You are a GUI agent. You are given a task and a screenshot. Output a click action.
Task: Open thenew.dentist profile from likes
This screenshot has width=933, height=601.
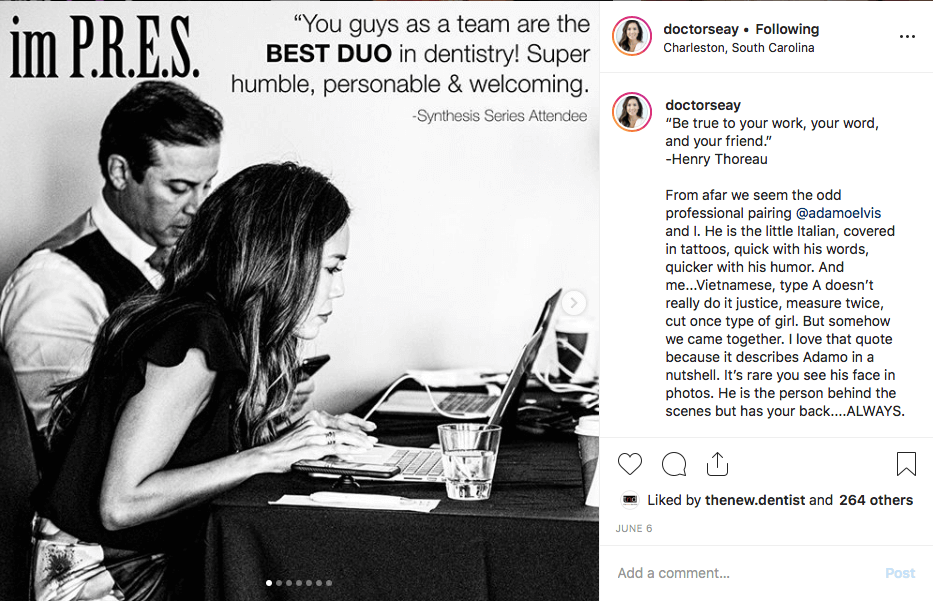754,500
